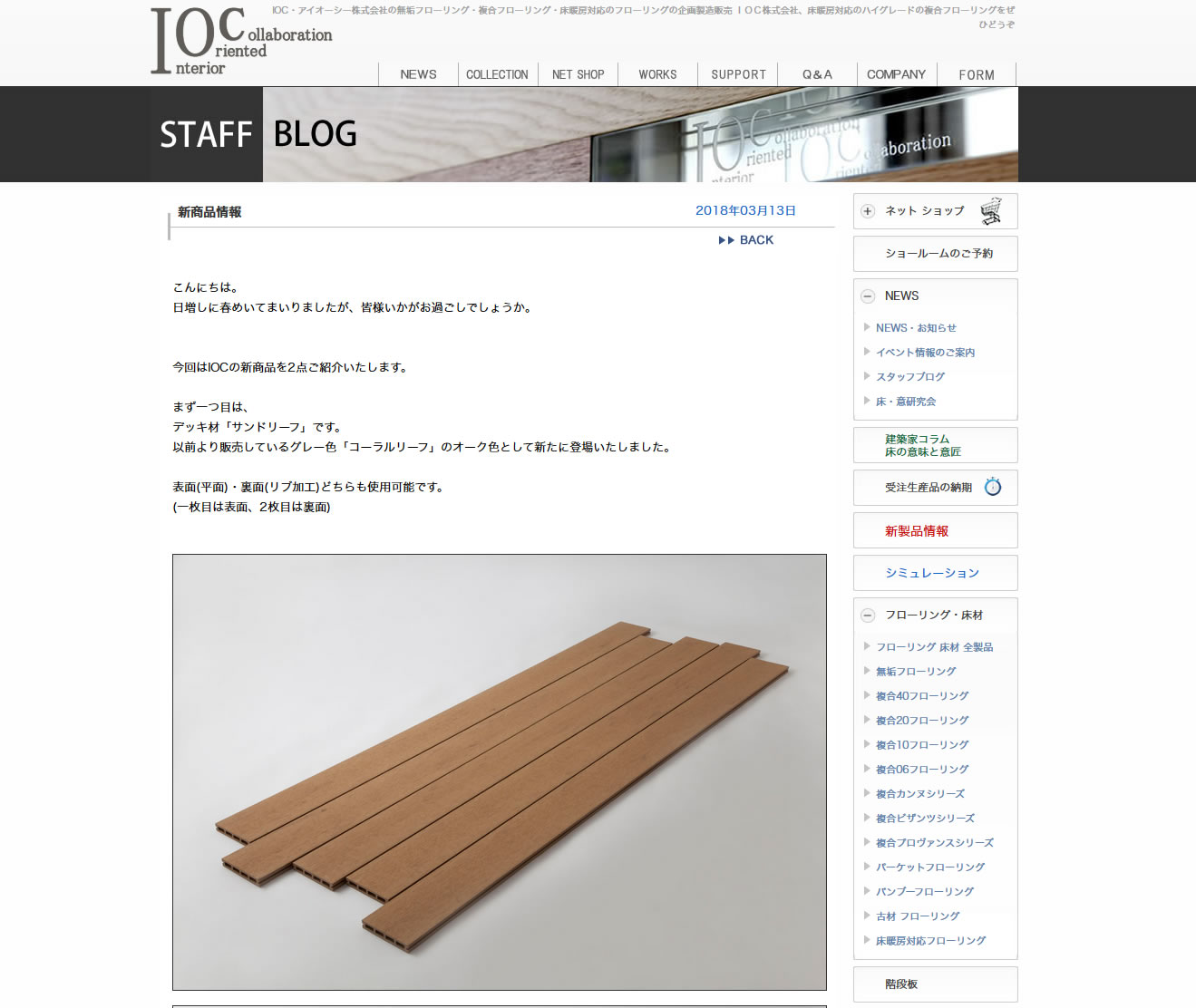The width and height of the screenshot is (1196, 1008).
Task: Click the IOC logo in header
Action: point(241,42)
